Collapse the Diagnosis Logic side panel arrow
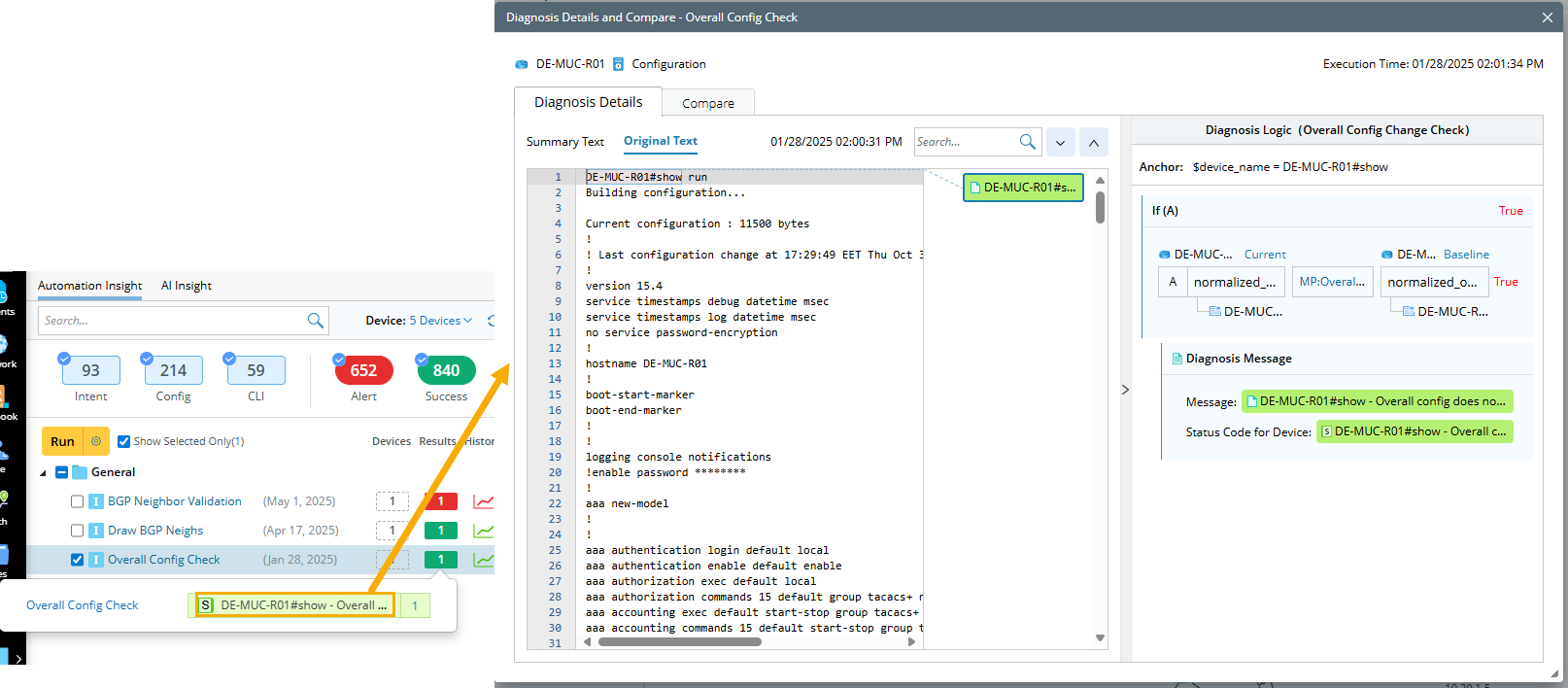The width and height of the screenshot is (1568, 688). coord(1125,390)
